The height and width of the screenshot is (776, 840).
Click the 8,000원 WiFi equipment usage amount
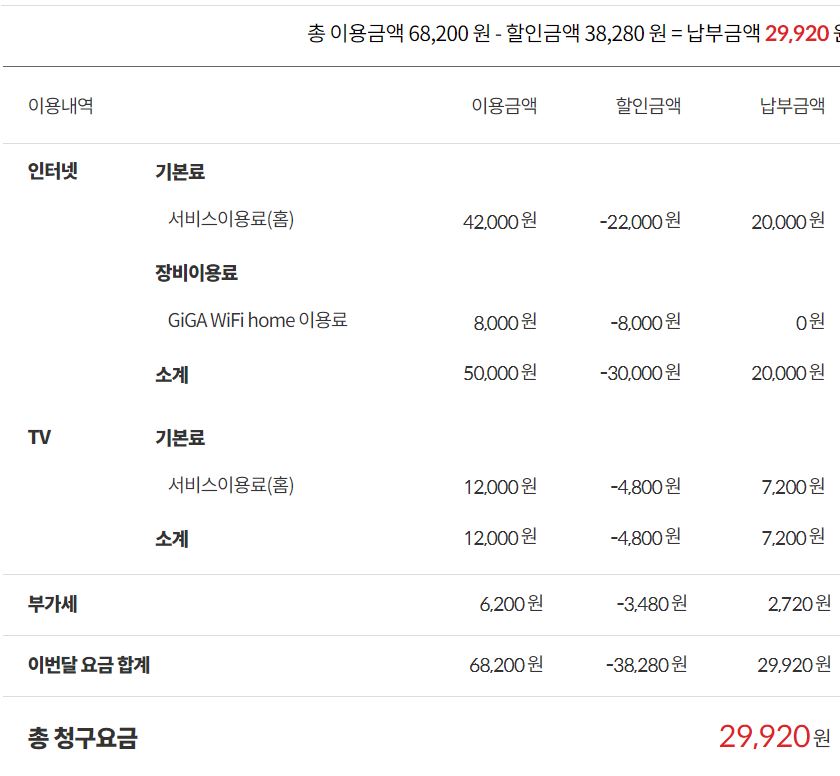(x=505, y=322)
